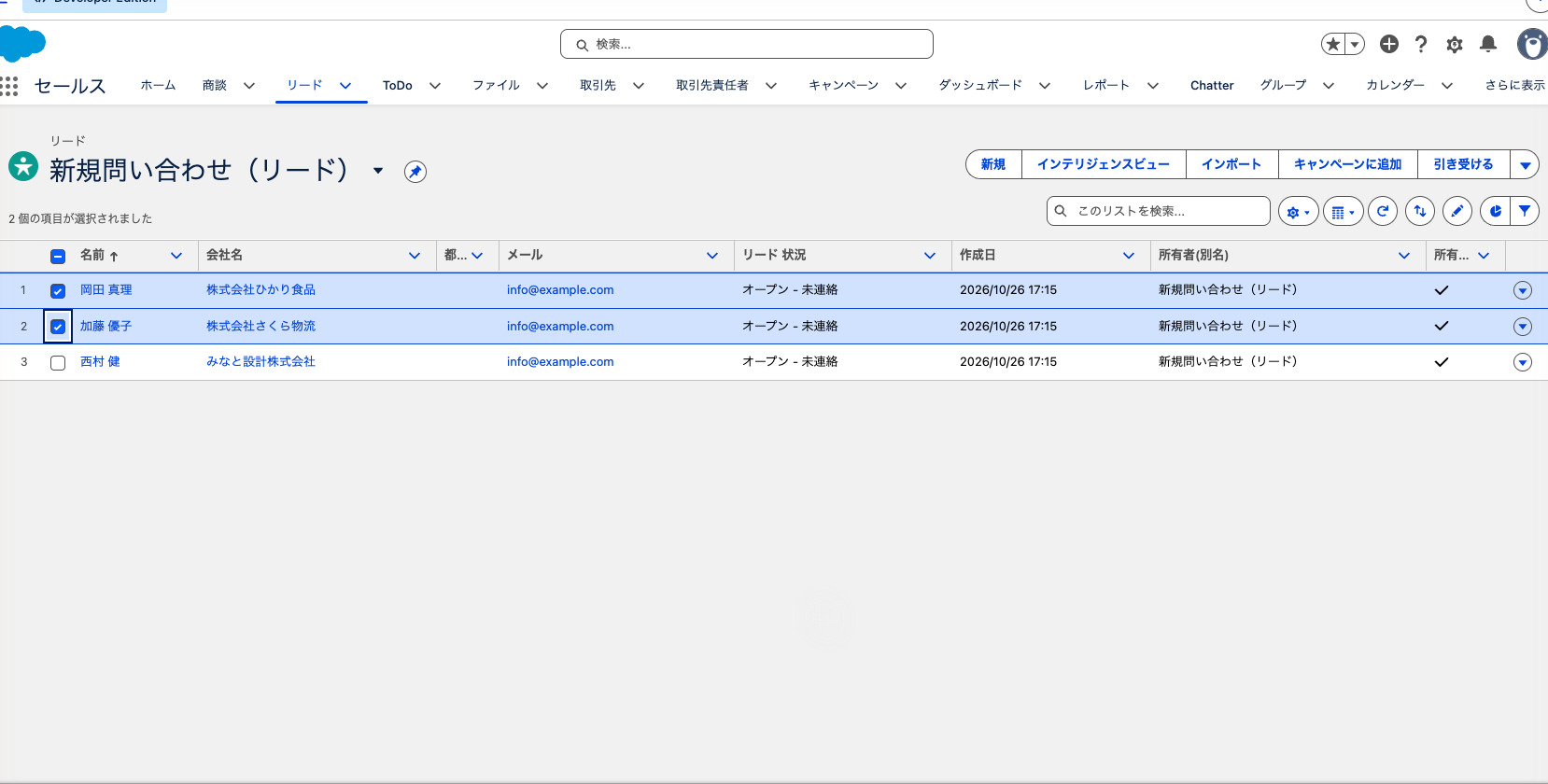Screen dimensions: 1548x784
Task: Click the favorites star icon
Action: [x=1333, y=44]
